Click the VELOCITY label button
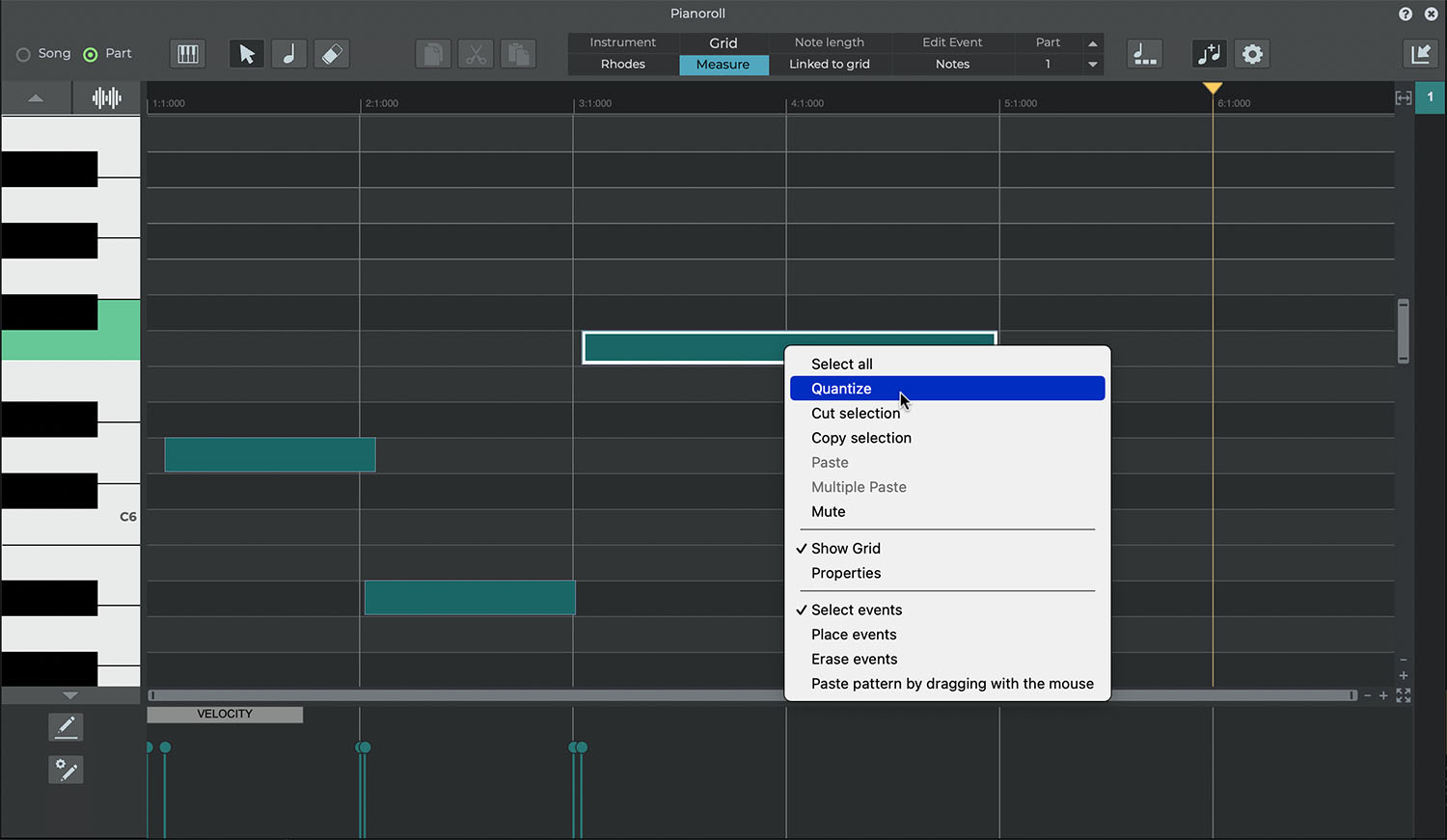This screenshot has height=840, width=1447. pos(225,715)
